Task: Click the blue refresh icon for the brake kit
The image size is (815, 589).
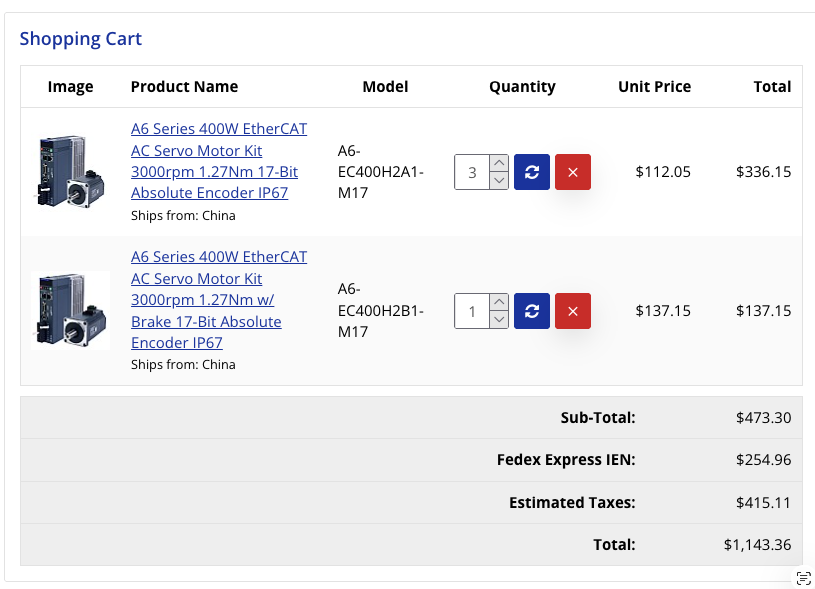Action: click(x=532, y=311)
